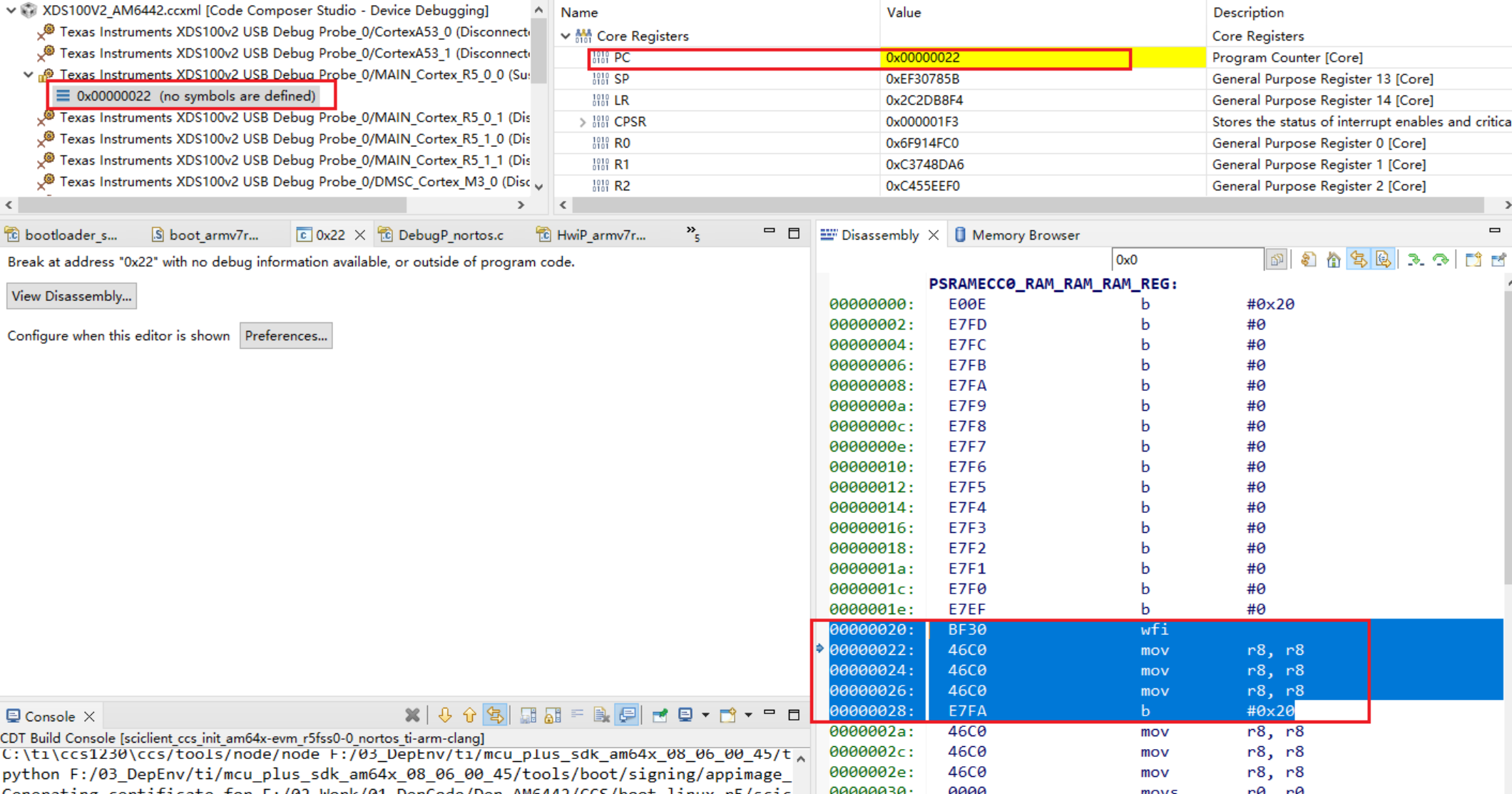Toggle word wrap in the console
1512x794 pixels.
(578, 715)
